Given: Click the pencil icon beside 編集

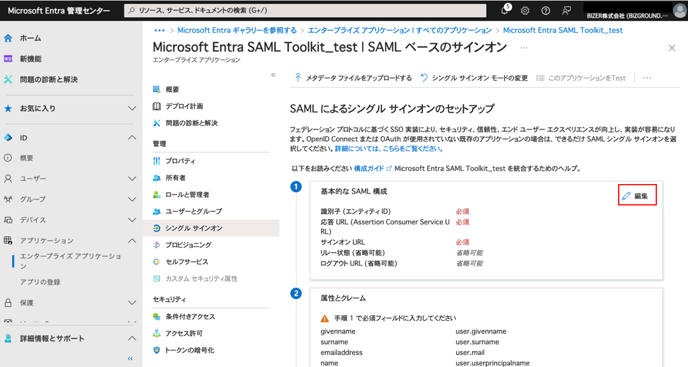Looking at the screenshot, I should (x=626, y=196).
